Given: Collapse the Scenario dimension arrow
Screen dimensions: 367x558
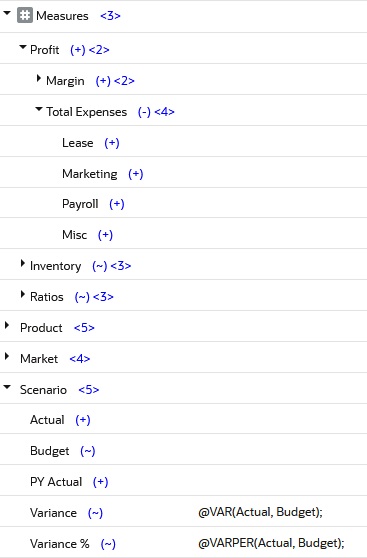Looking at the screenshot, I should [x=7, y=387].
